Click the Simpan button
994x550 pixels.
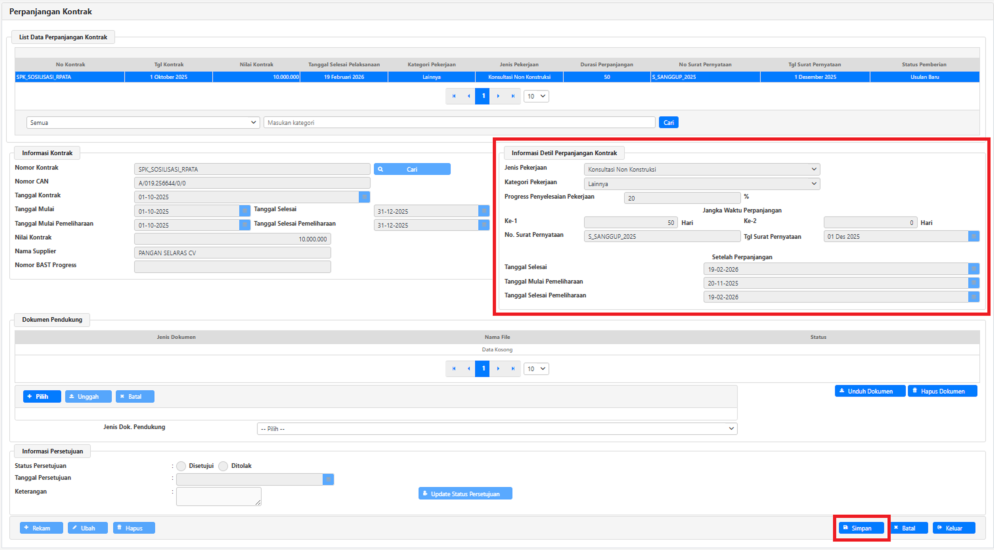tap(860, 527)
